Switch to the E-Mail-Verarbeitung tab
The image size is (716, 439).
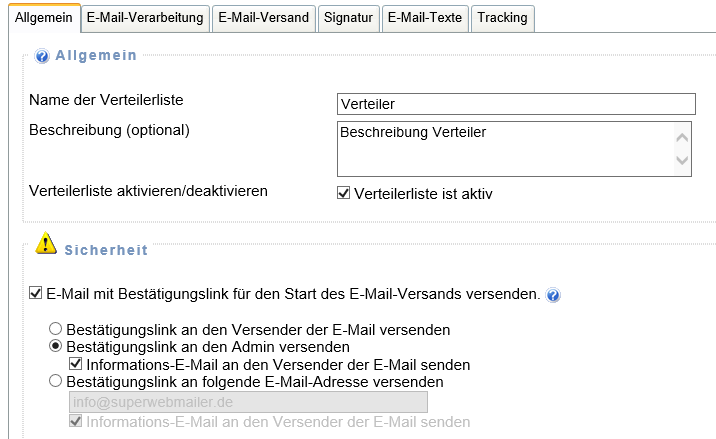(144, 18)
